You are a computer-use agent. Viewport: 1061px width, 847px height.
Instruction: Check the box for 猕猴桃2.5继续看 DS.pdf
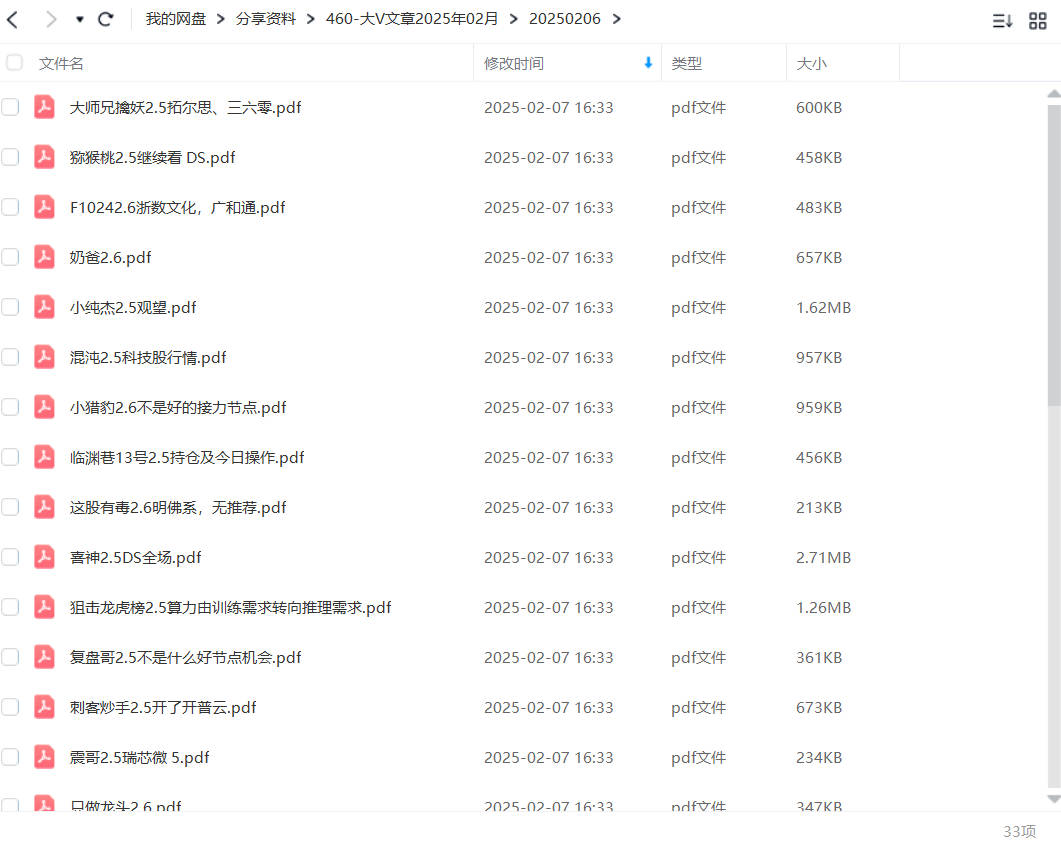coord(10,157)
